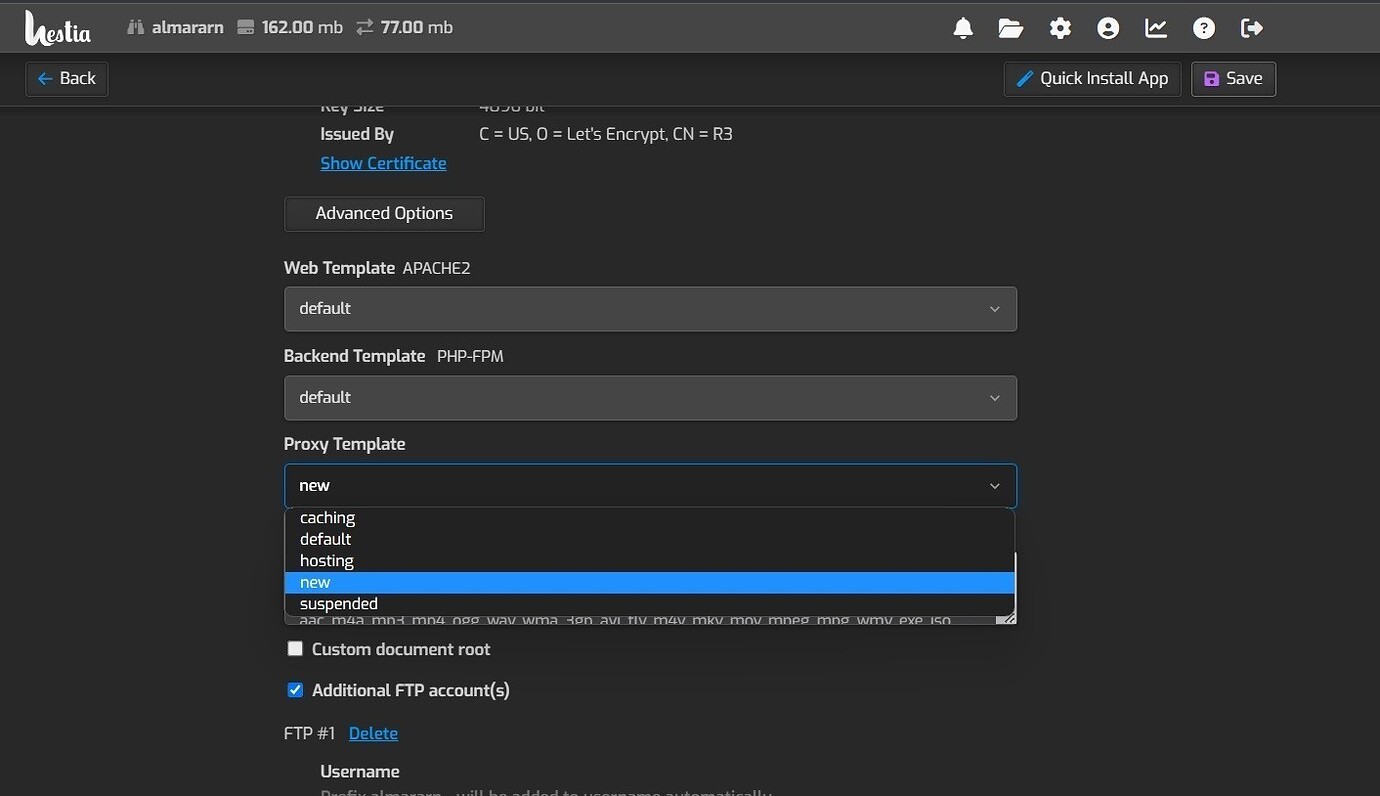Viewport: 1380px width, 796px height.
Task: Save the domain configuration
Action: click(1233, 78)
